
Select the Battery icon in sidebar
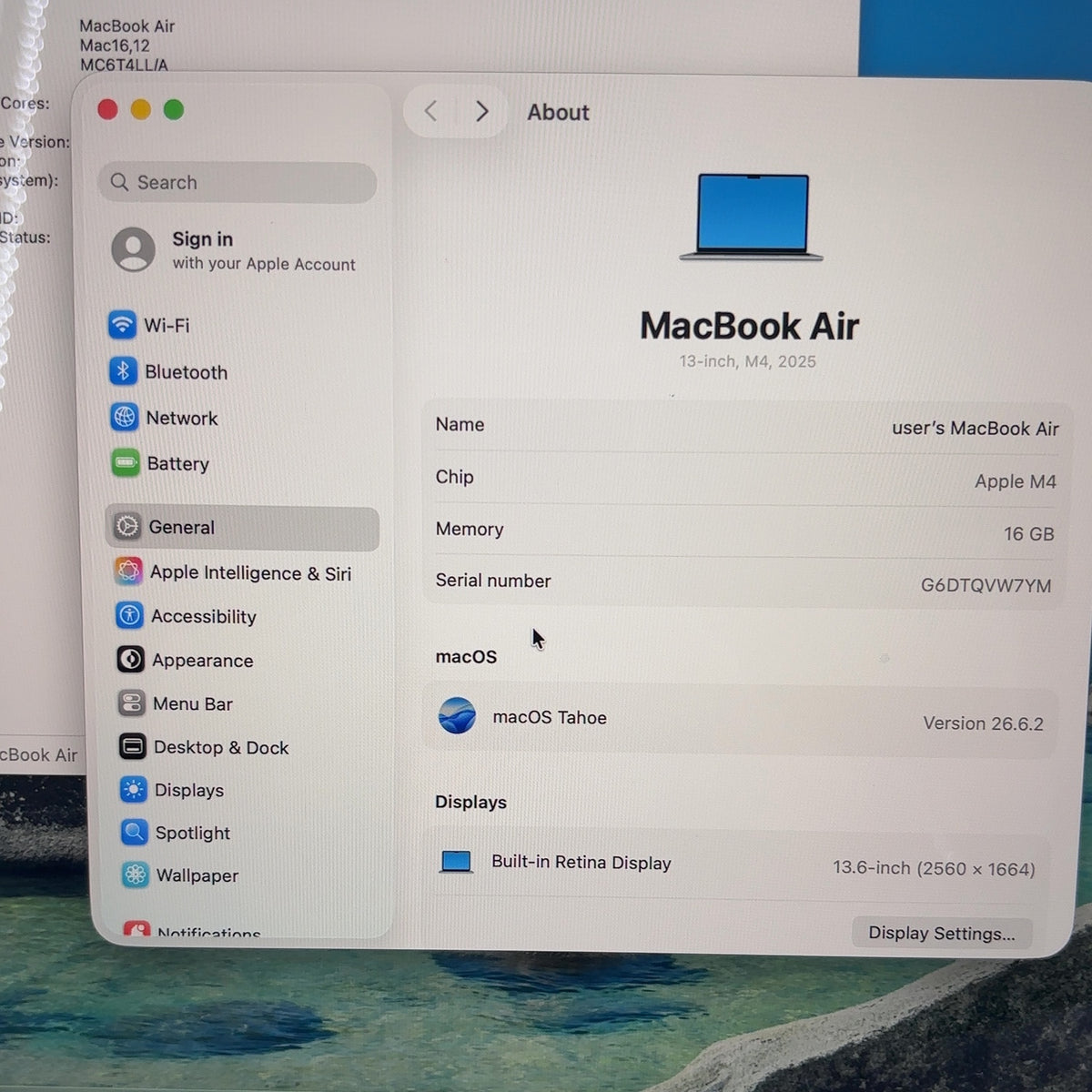(x=126, y=463)
